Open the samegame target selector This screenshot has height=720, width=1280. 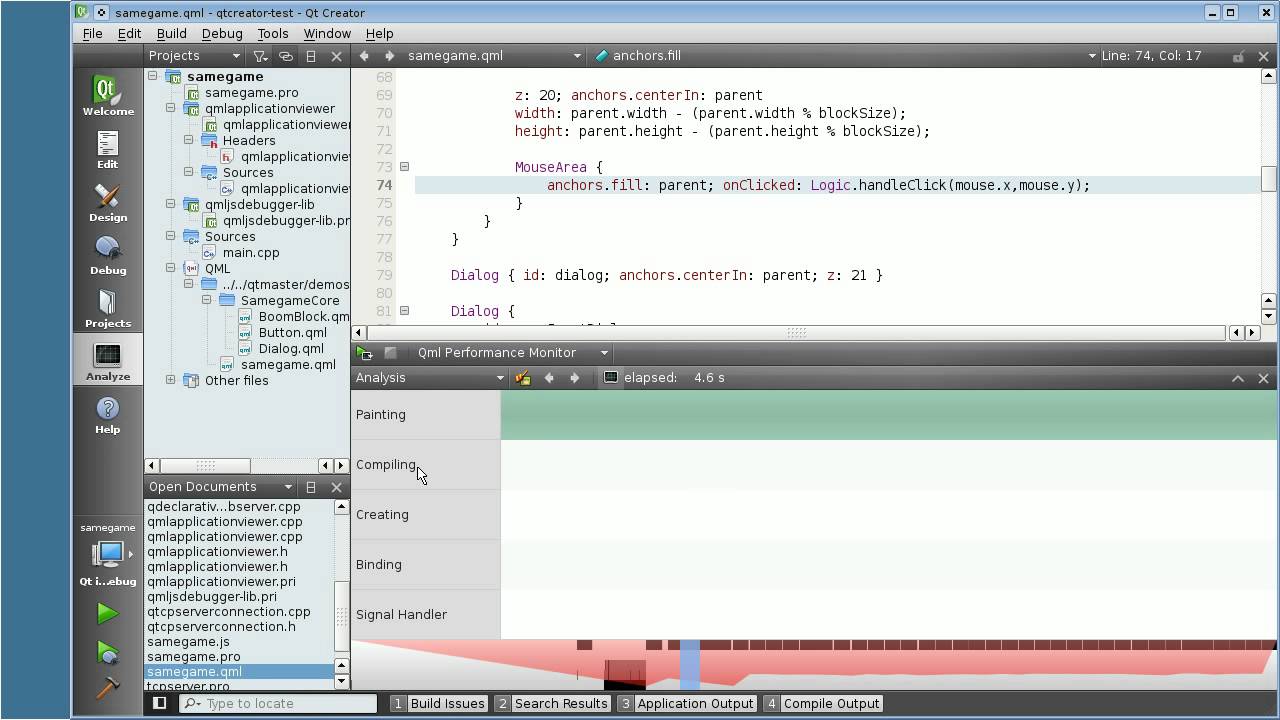coord(108,553)
